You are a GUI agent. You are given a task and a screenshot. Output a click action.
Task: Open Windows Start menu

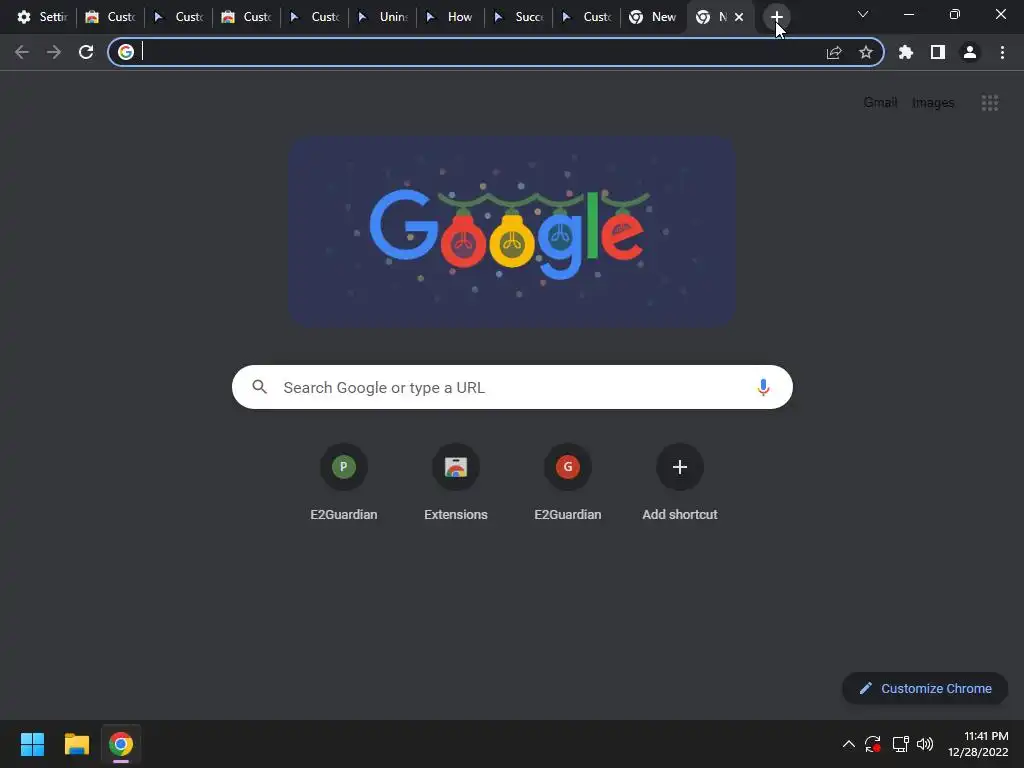[32, 744]
